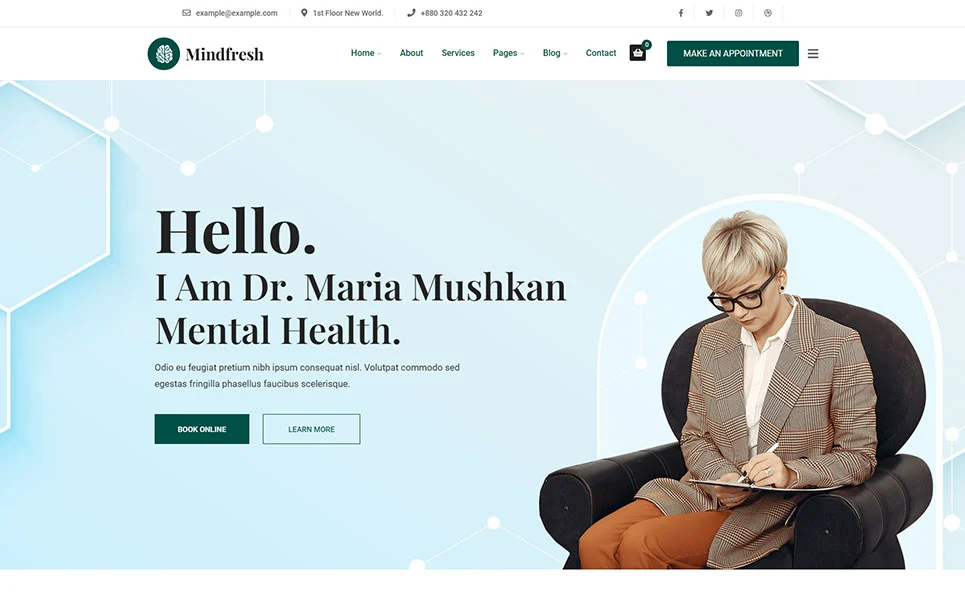Expand the Home dropdown menu

click(x=366, y=53)
